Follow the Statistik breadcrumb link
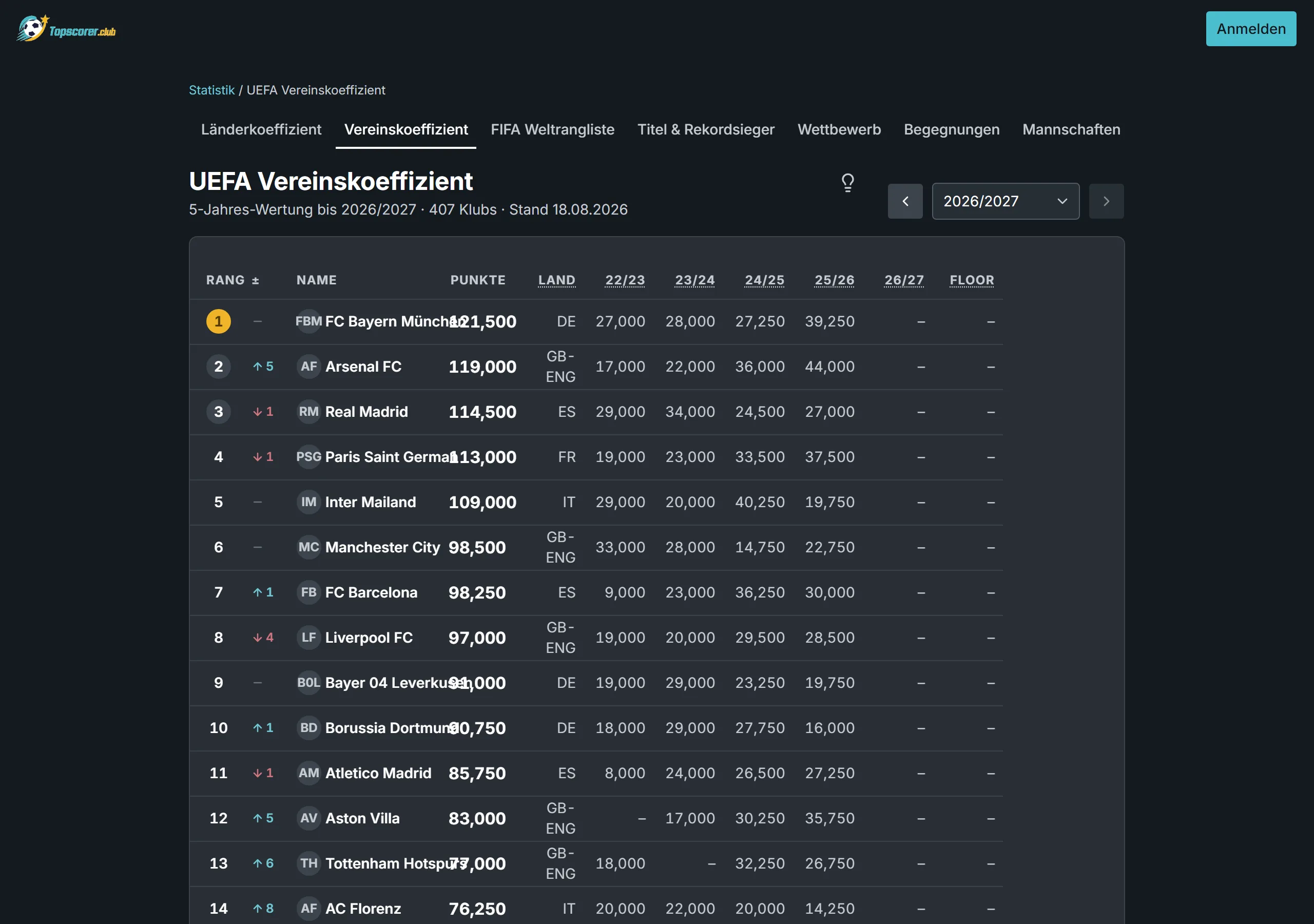Image resolution: width=1314 pixels, height=924 pixels. point(212,90)
